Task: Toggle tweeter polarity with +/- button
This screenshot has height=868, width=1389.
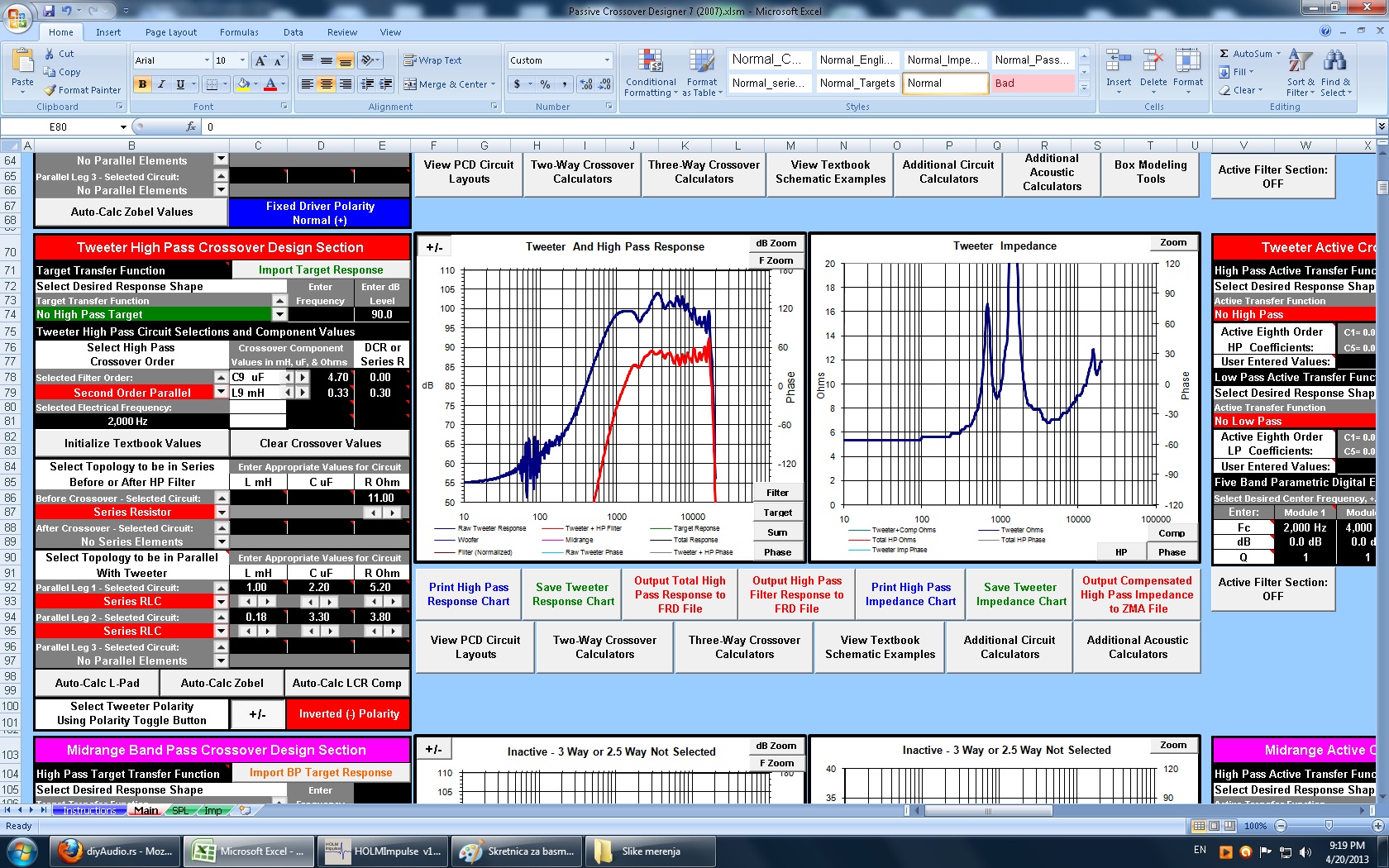Action: pos(257,713)
